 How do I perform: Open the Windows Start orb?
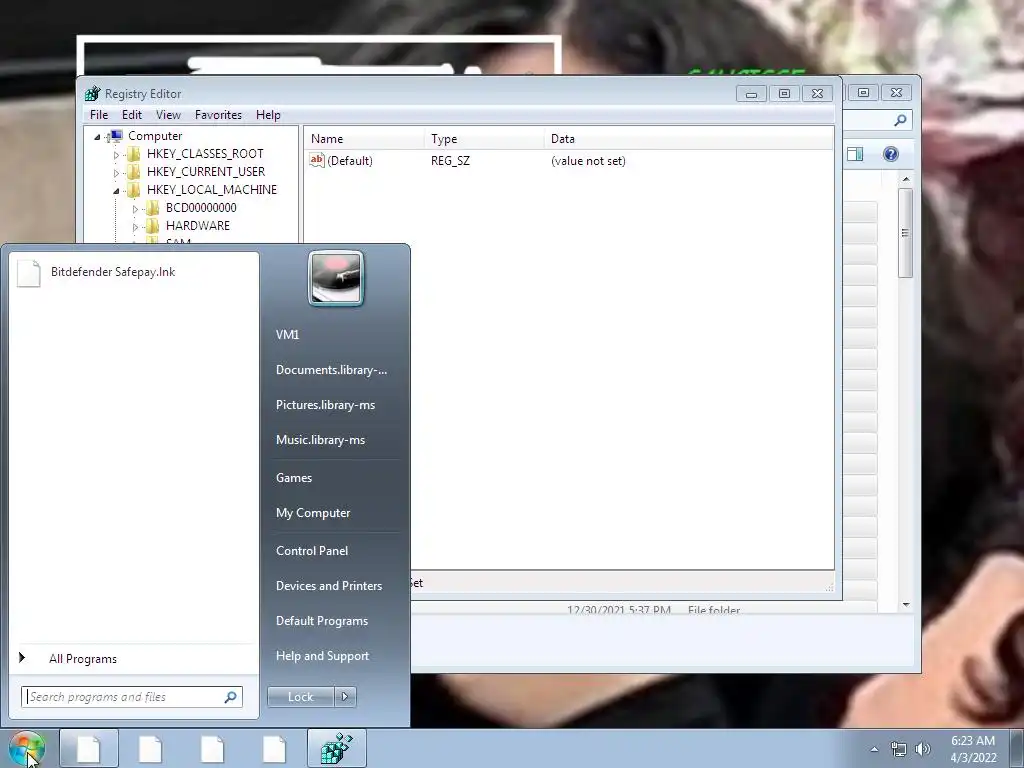(x=26, y=749)
